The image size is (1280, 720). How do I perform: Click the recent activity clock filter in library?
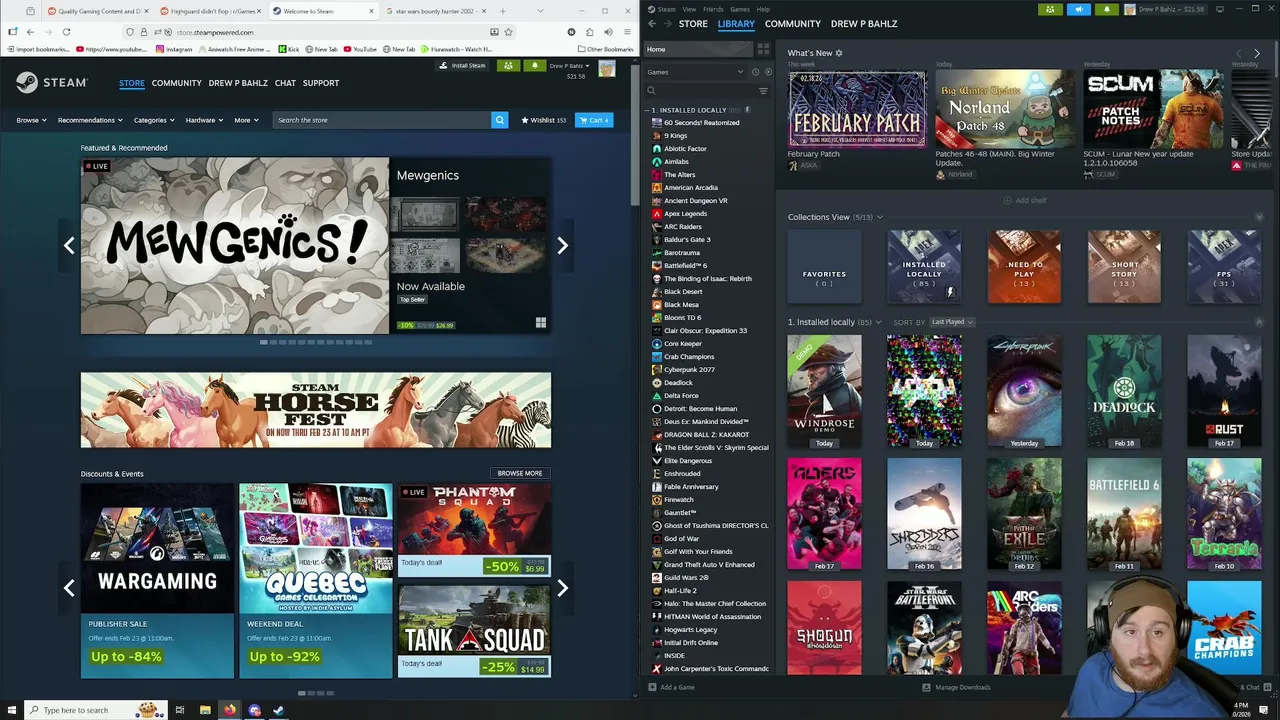coord(755,72)
